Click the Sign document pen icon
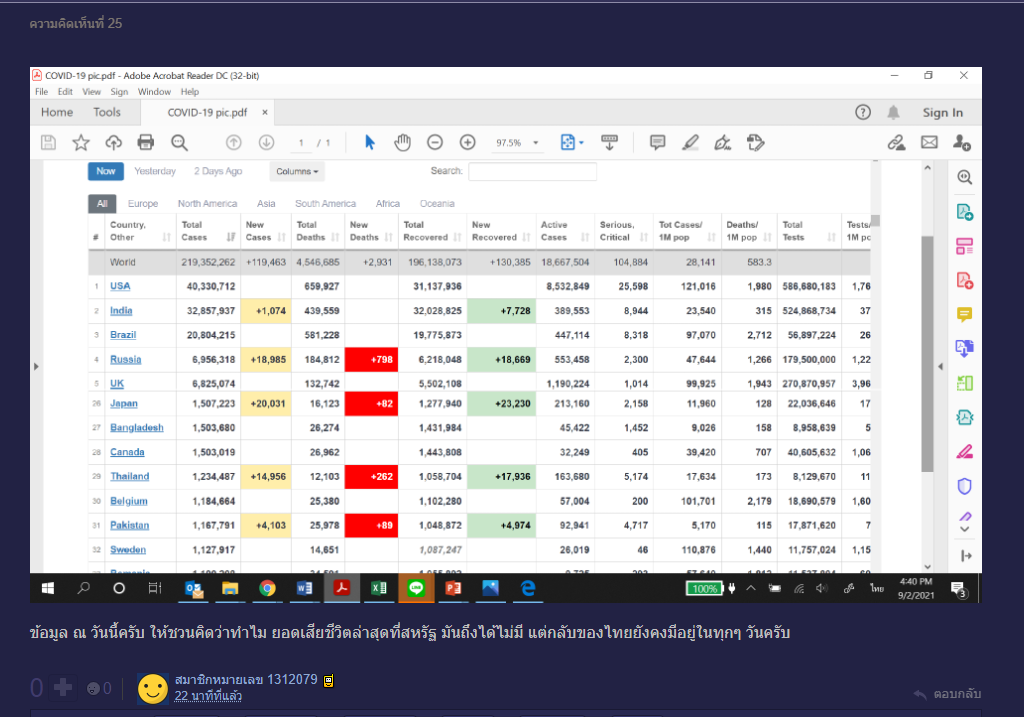 click(723, 142)
